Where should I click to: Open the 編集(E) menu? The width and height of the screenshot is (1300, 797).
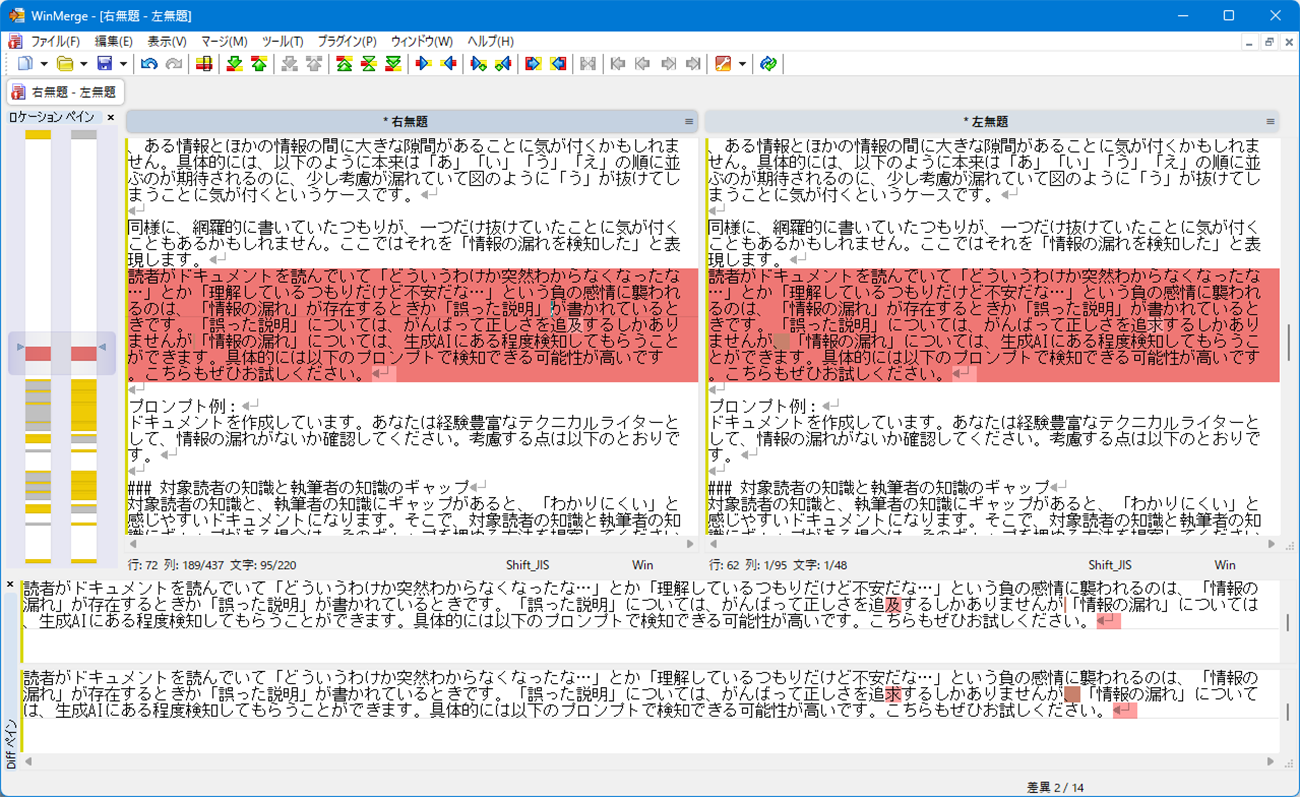[x=113, y=41]
